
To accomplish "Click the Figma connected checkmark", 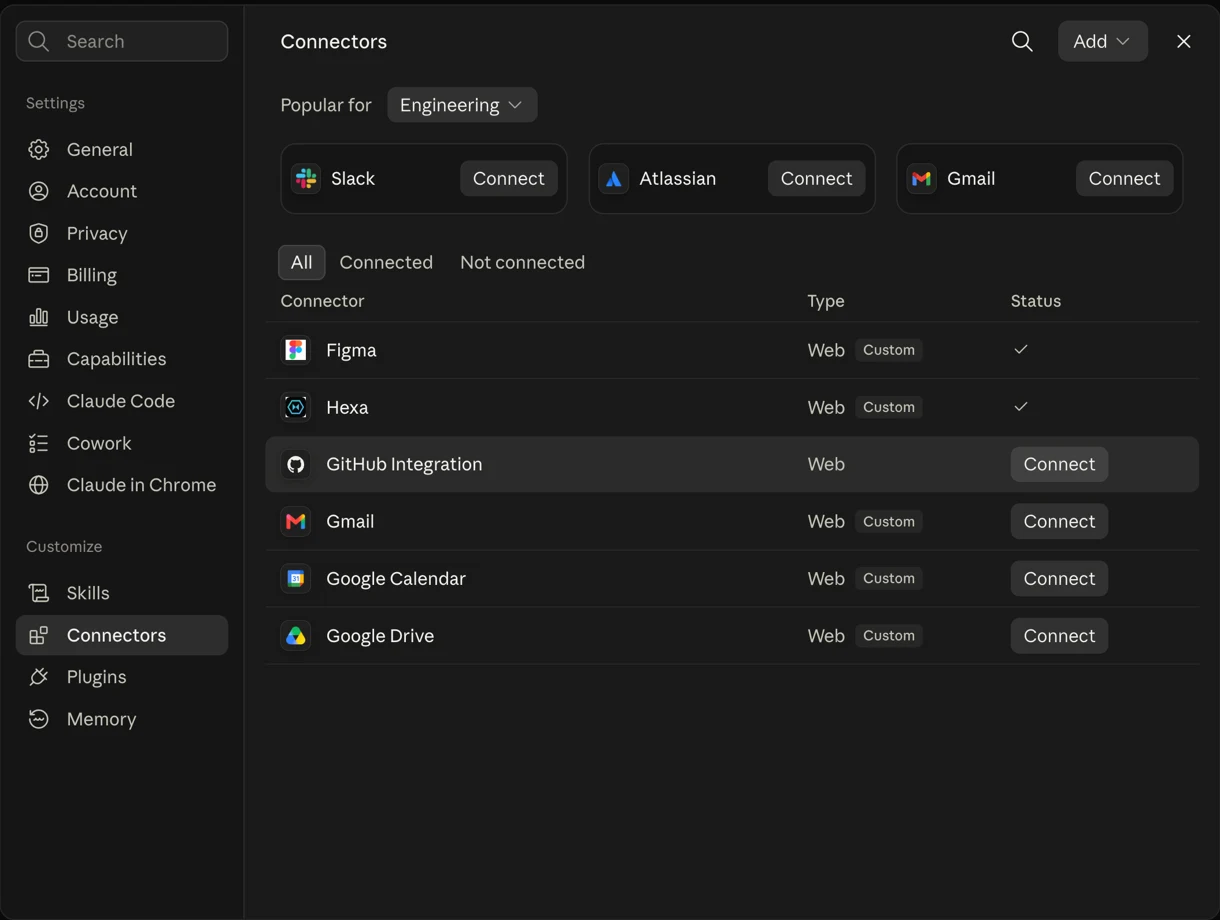I will (x=1021, y=349).
